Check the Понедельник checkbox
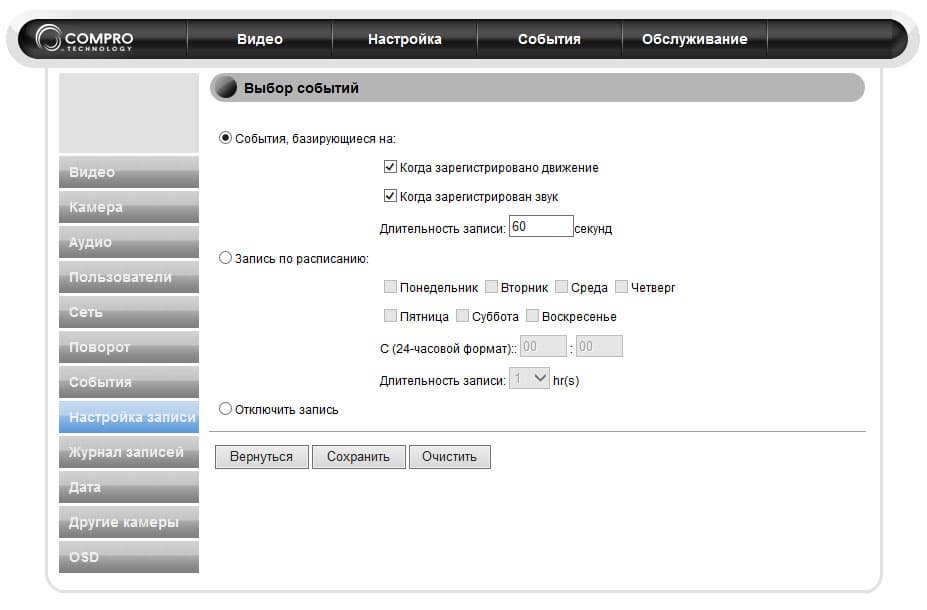This screenshot has width=927, height=610. pyautogui.click(x=390, y=287)
